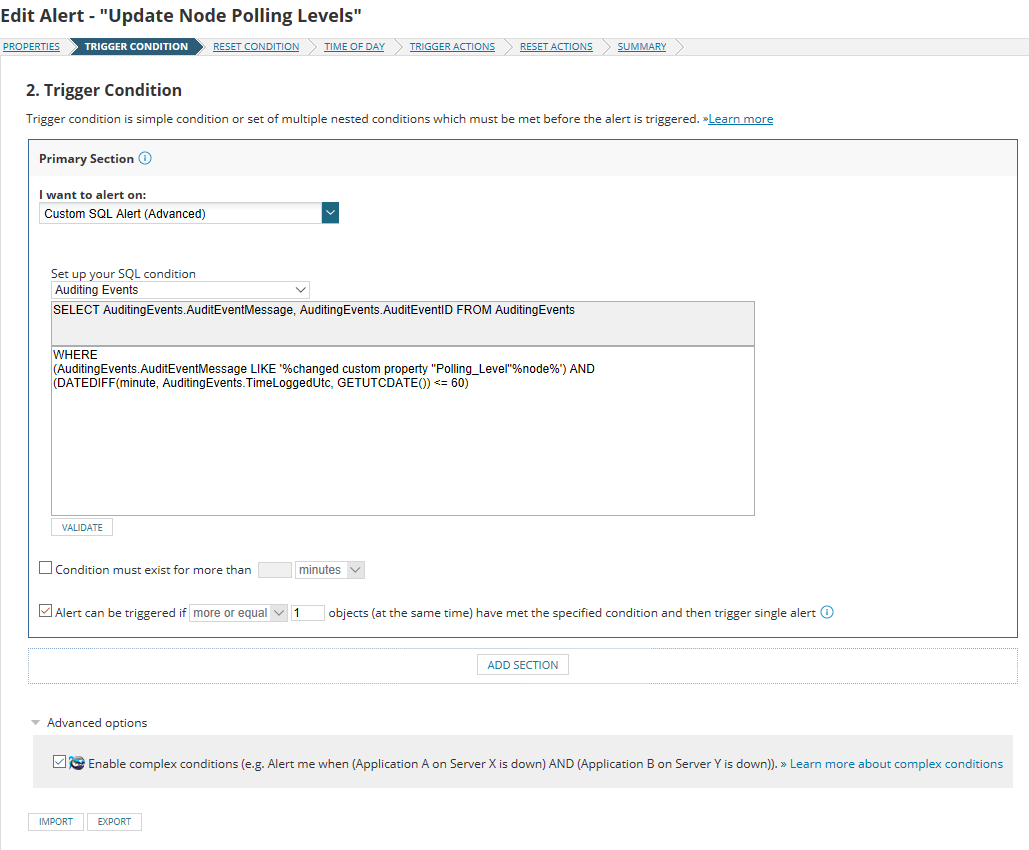Screen dimensions: 1029x850
Task: Go to the Properties step
Action: click(31, 47)
